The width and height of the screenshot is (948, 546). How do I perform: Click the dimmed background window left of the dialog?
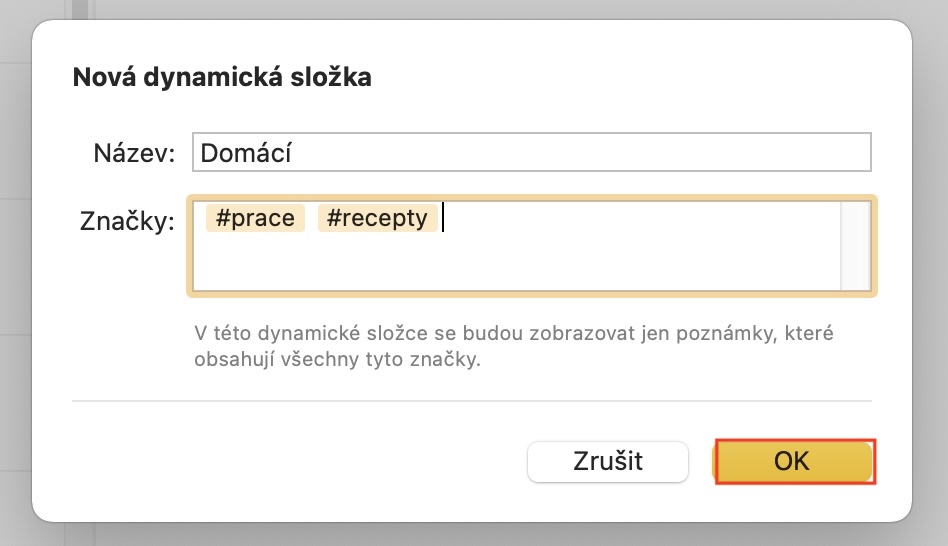(x=14, y=300)
